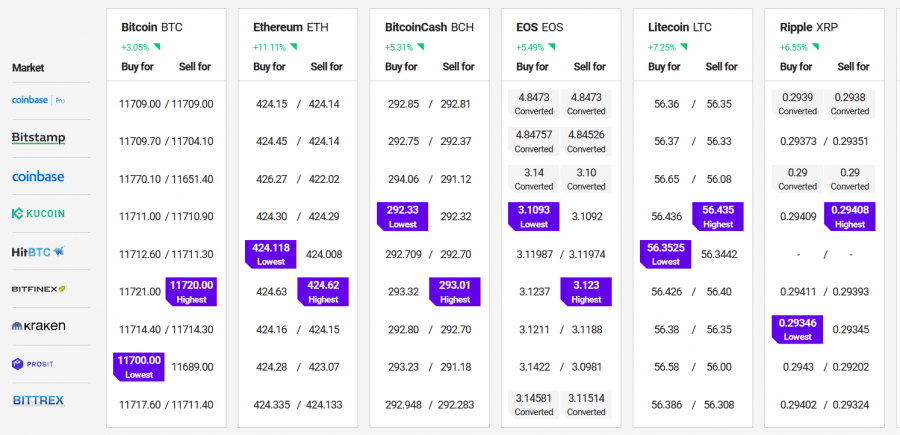This screenshot has height=435, width=900.
Task: Click BitcoinCash sell price 292.283
Action: pyautogui.click(x=456, y=405)
